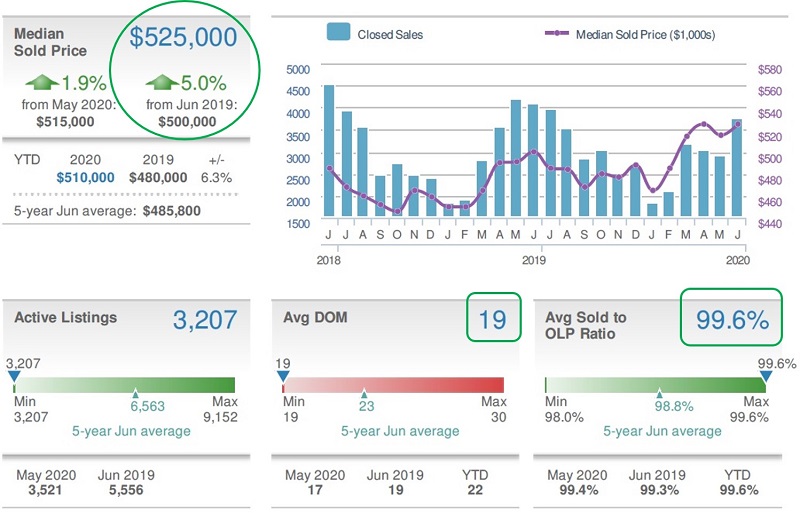Click the red Avg DOM range bar
The image size is (800, 513).
(393, 384)
